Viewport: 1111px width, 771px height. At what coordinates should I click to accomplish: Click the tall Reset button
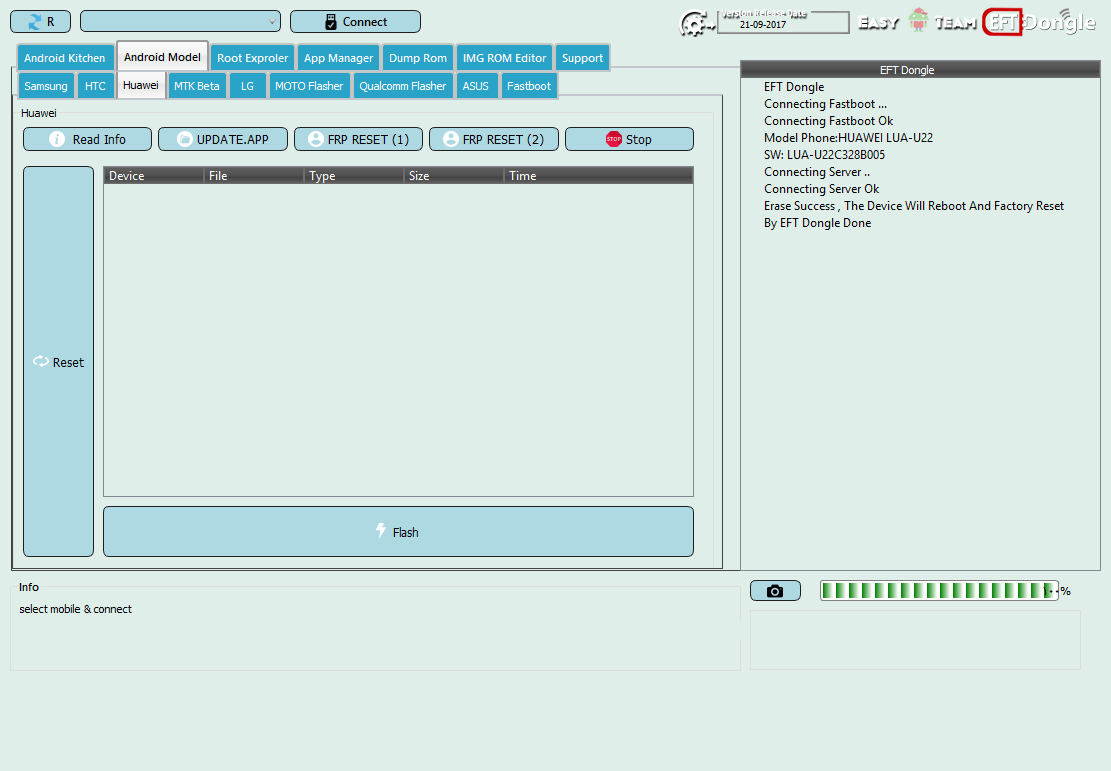[58, 361]
